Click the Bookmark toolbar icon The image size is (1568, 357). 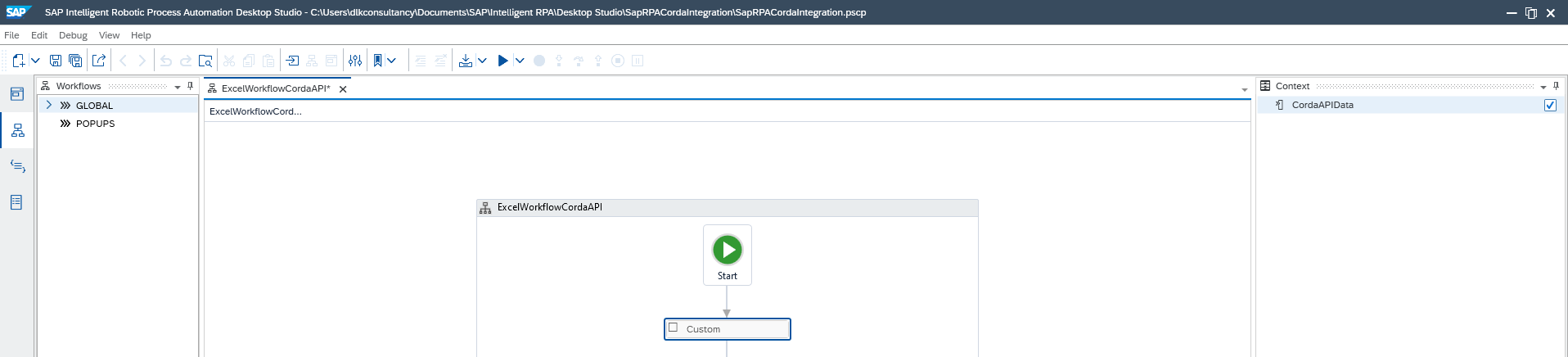[377, 61]
